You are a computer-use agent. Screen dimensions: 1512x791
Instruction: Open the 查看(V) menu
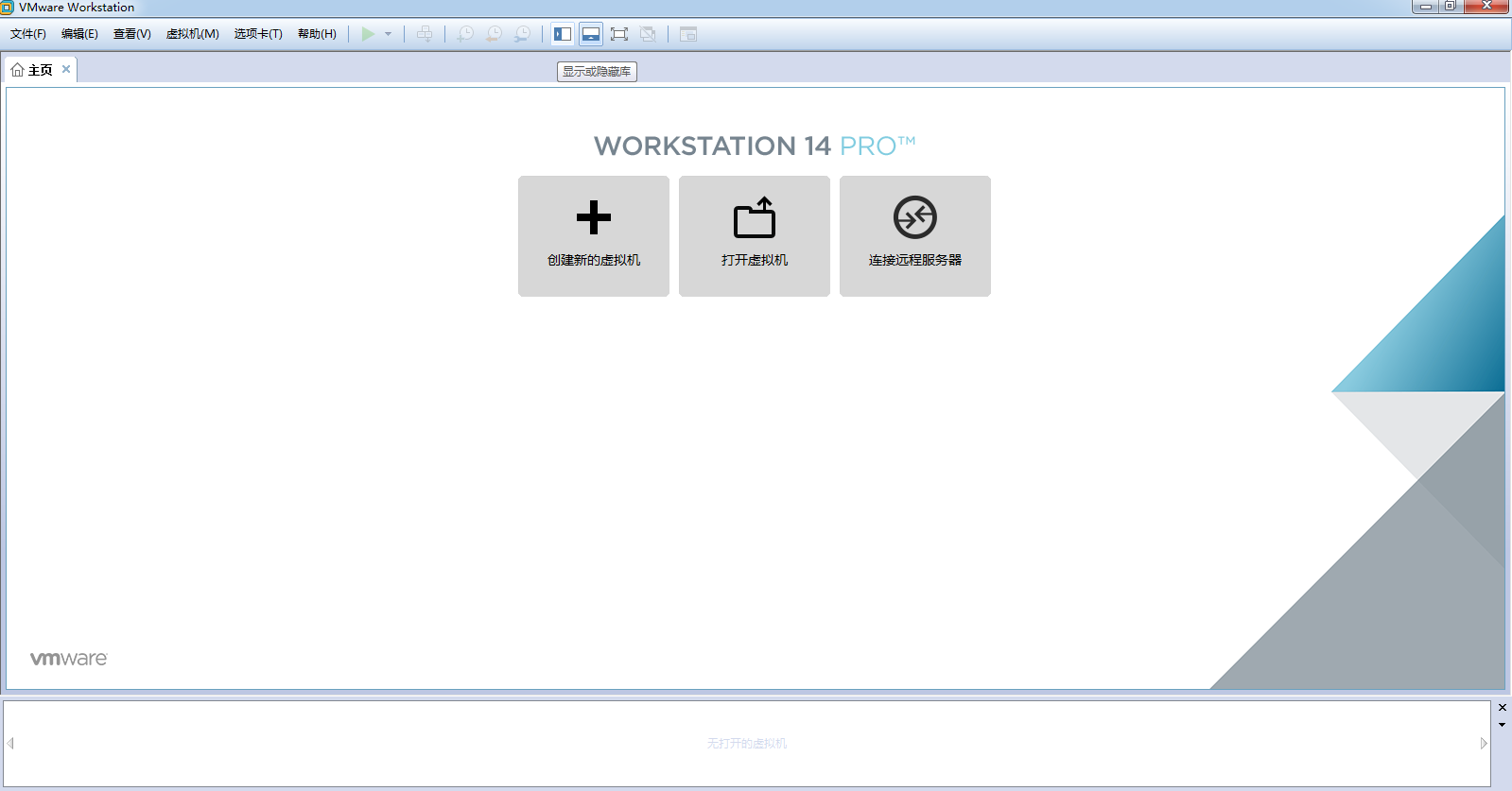(132, 34)
